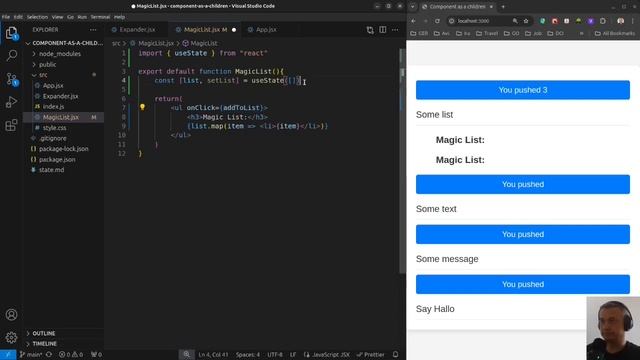Switch to the Expander.jsx editor tab
640x360 pixels.
coord(136,30)
